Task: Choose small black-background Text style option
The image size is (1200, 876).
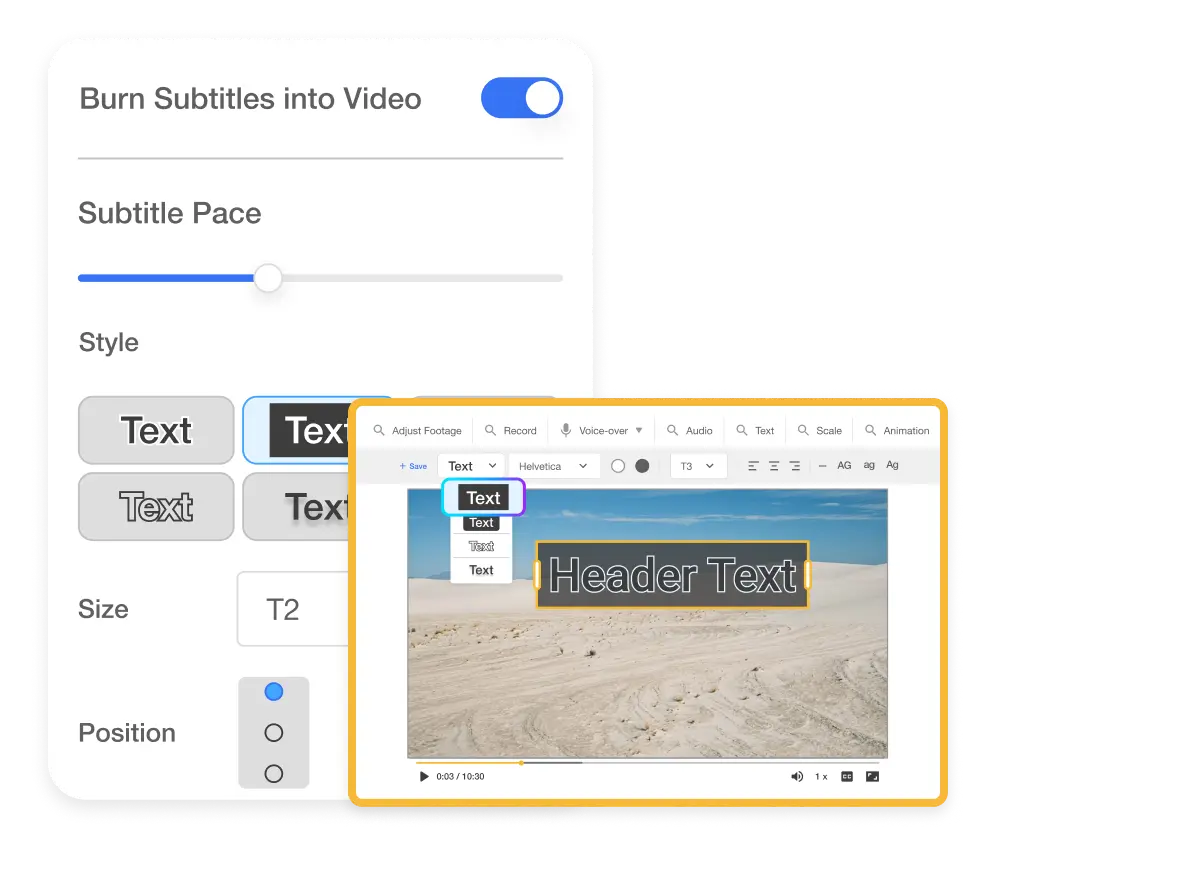Action: coord(481,523)
